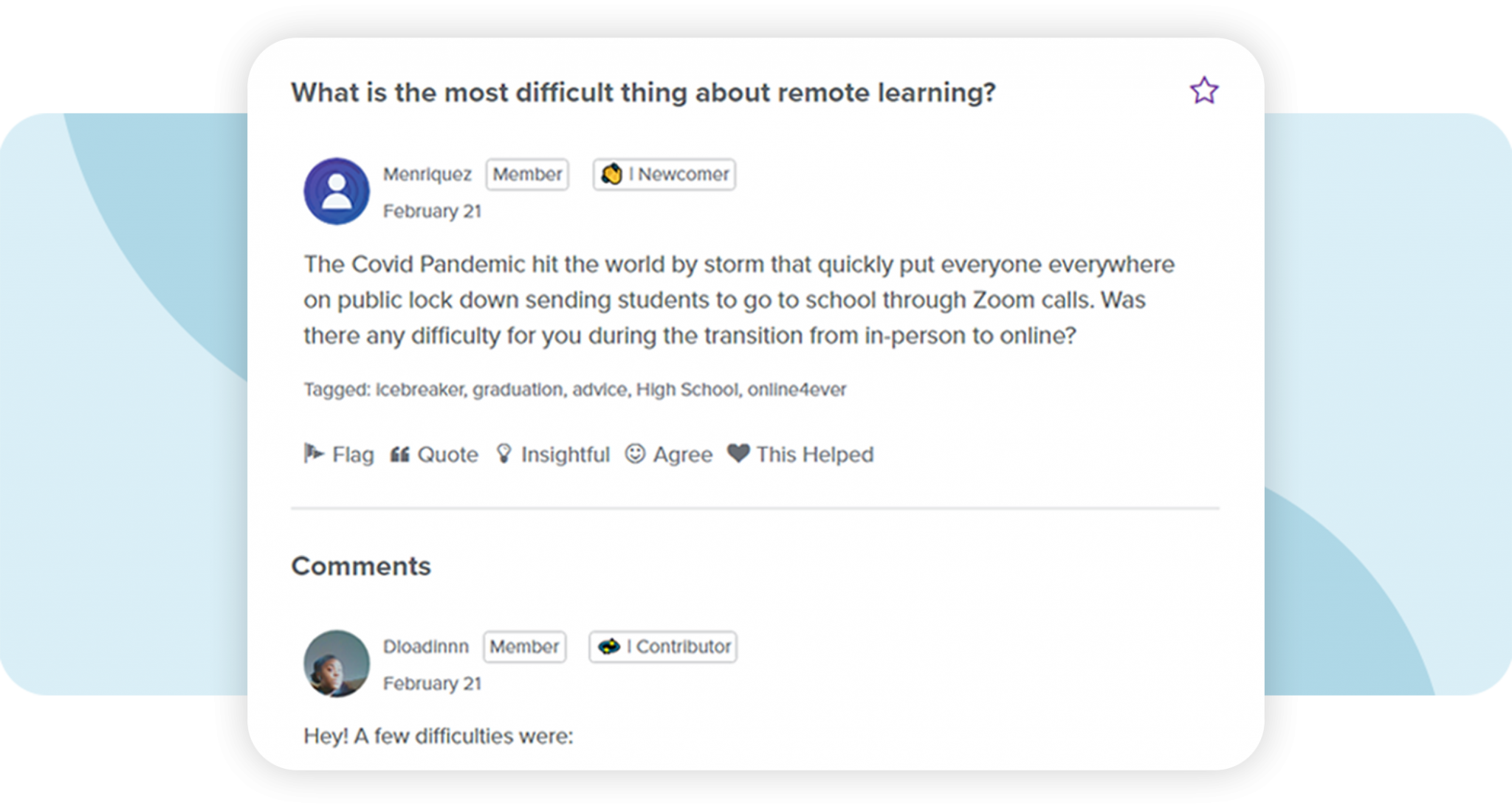Open Dloadinnn's profile photo
1512x808 pixels.
click(337, 663)
